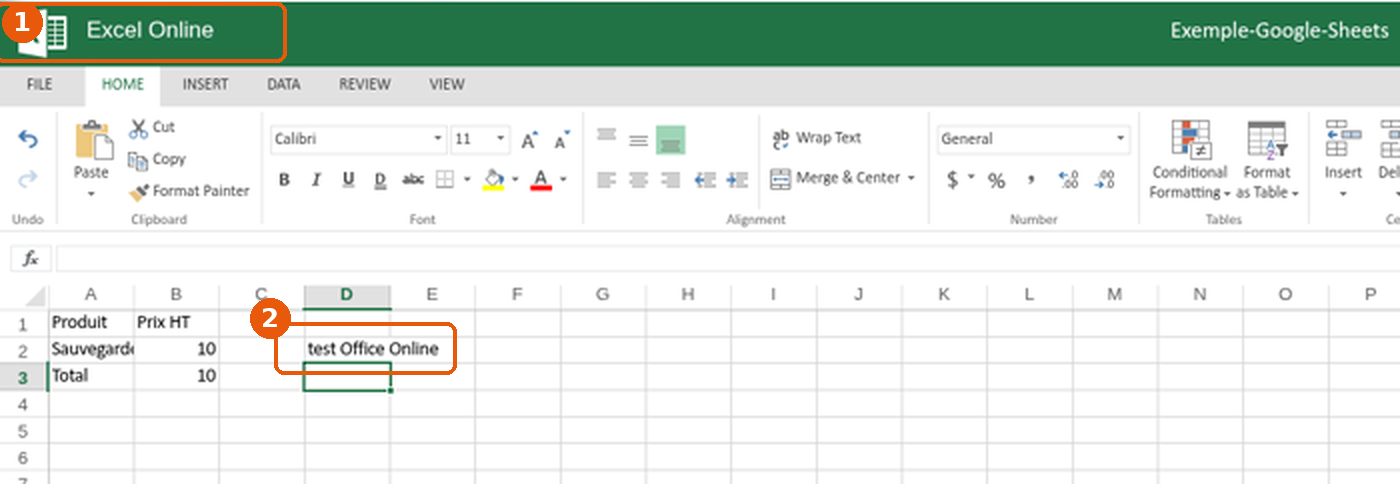The image size is (1400, 484).
Task: Switch to the DATA tab
Action: pyautogui.click(x=284, y=85)
